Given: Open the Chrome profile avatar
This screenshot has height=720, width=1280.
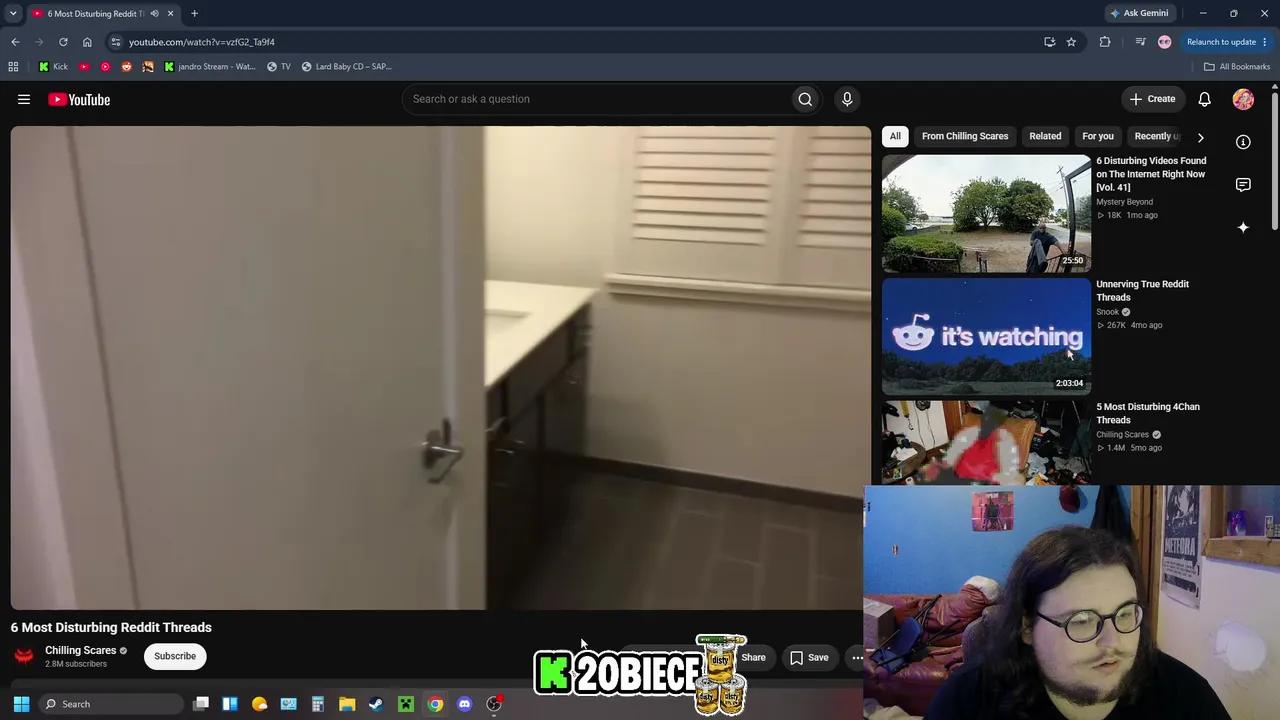Looking at the screenshot, I should point(1164,42).
